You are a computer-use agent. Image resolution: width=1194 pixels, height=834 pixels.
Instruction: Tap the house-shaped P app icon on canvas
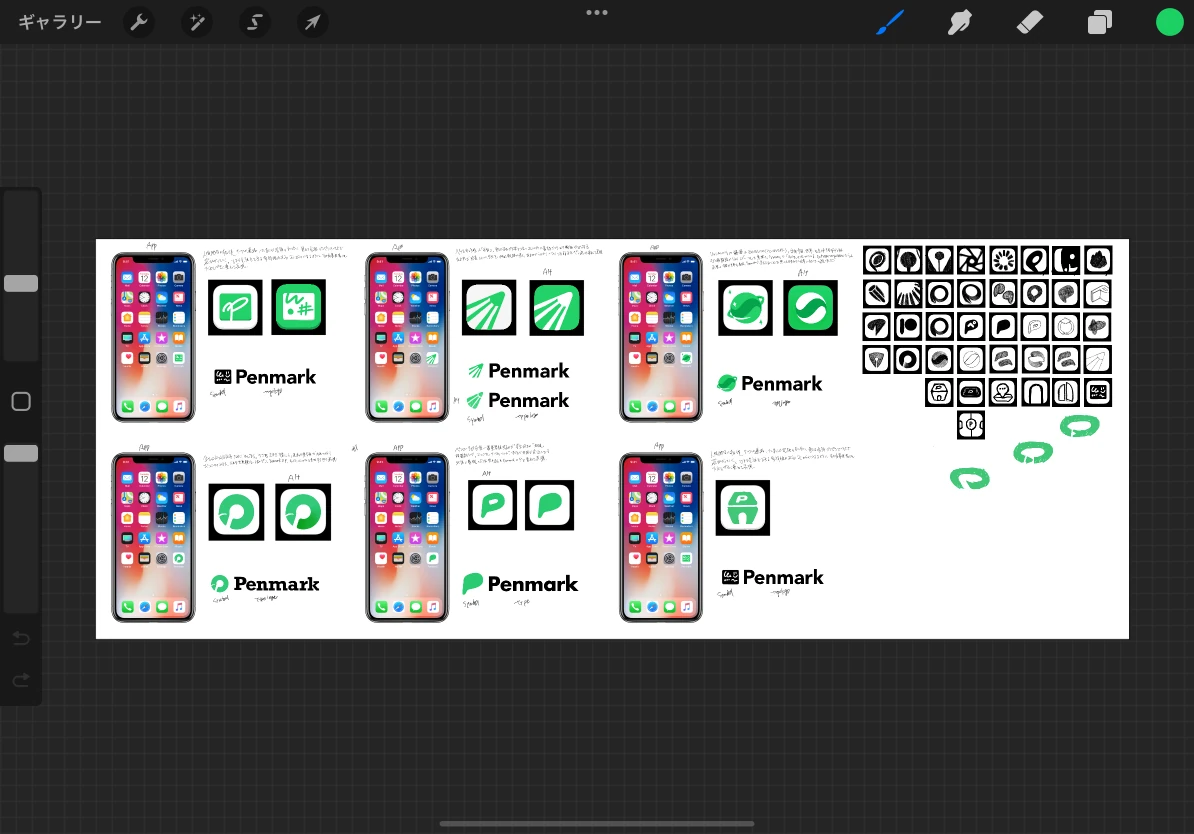pyautogui.click(x=742, y=508)
